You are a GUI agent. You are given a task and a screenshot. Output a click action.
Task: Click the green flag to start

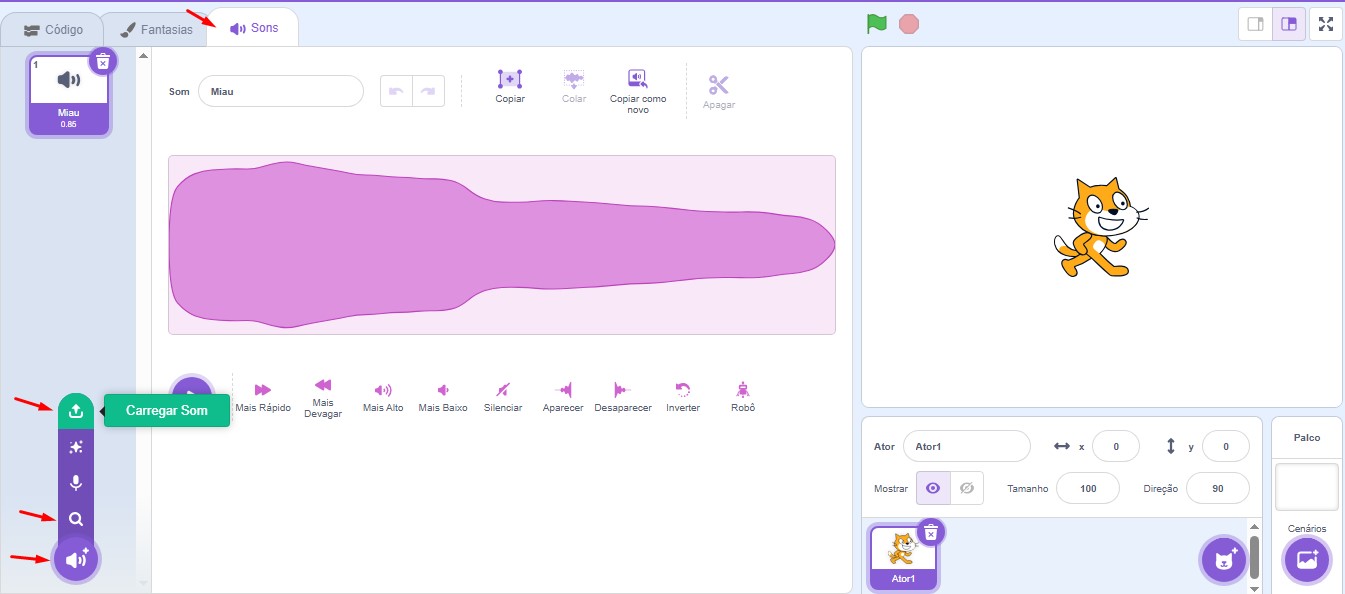tap(877, 24)
